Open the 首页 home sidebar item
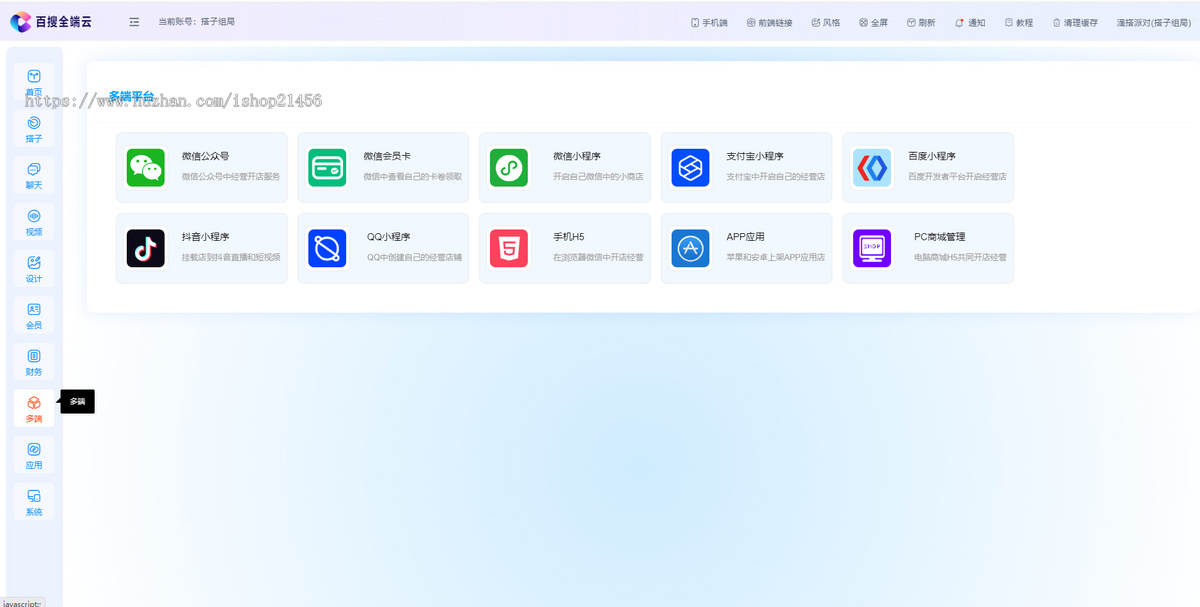 [x=34, y=82]
